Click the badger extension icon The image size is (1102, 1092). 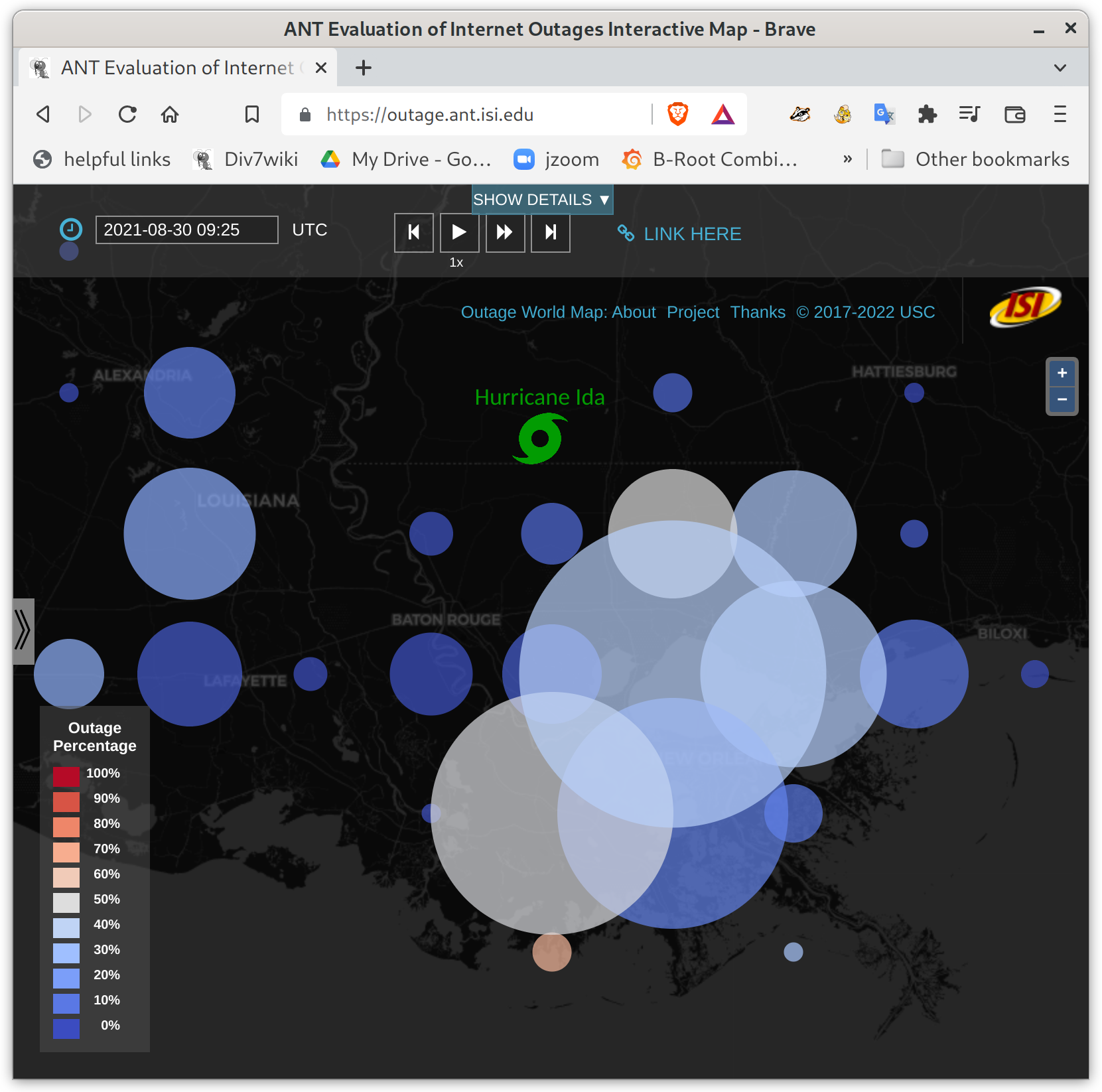click(800, 115)
